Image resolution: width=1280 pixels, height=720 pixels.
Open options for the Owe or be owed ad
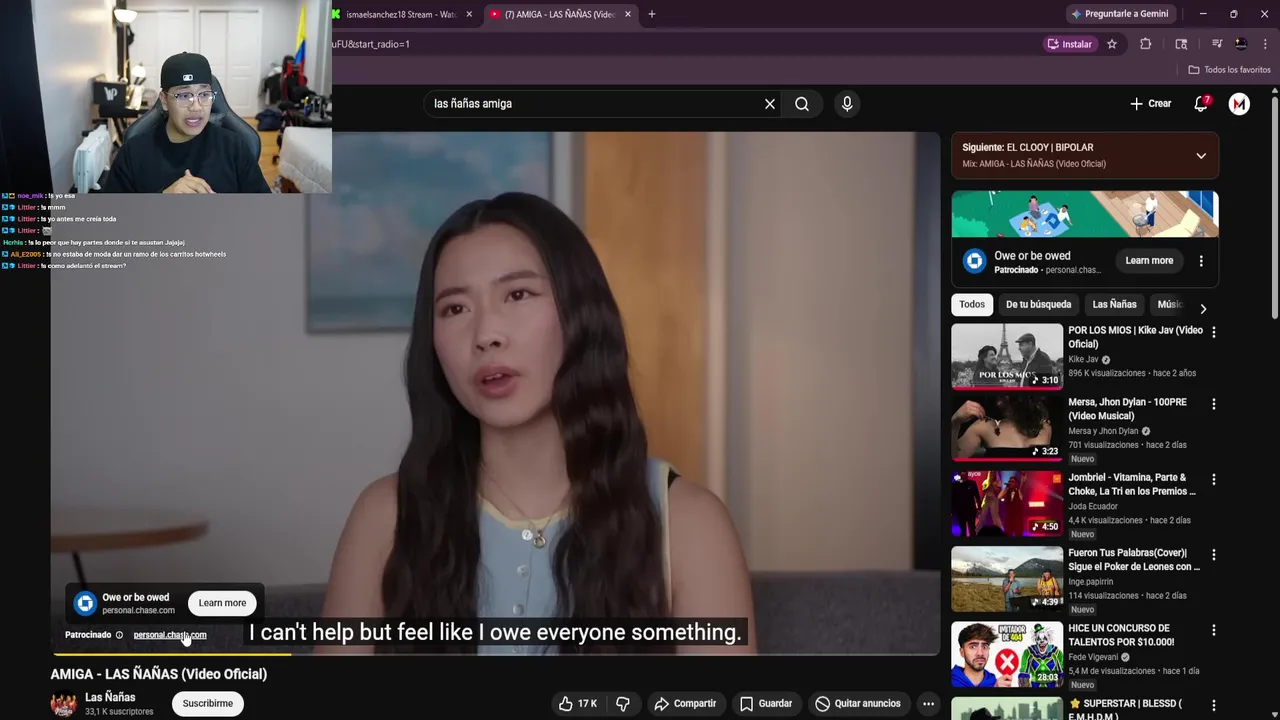click(x=1201, y=261)
